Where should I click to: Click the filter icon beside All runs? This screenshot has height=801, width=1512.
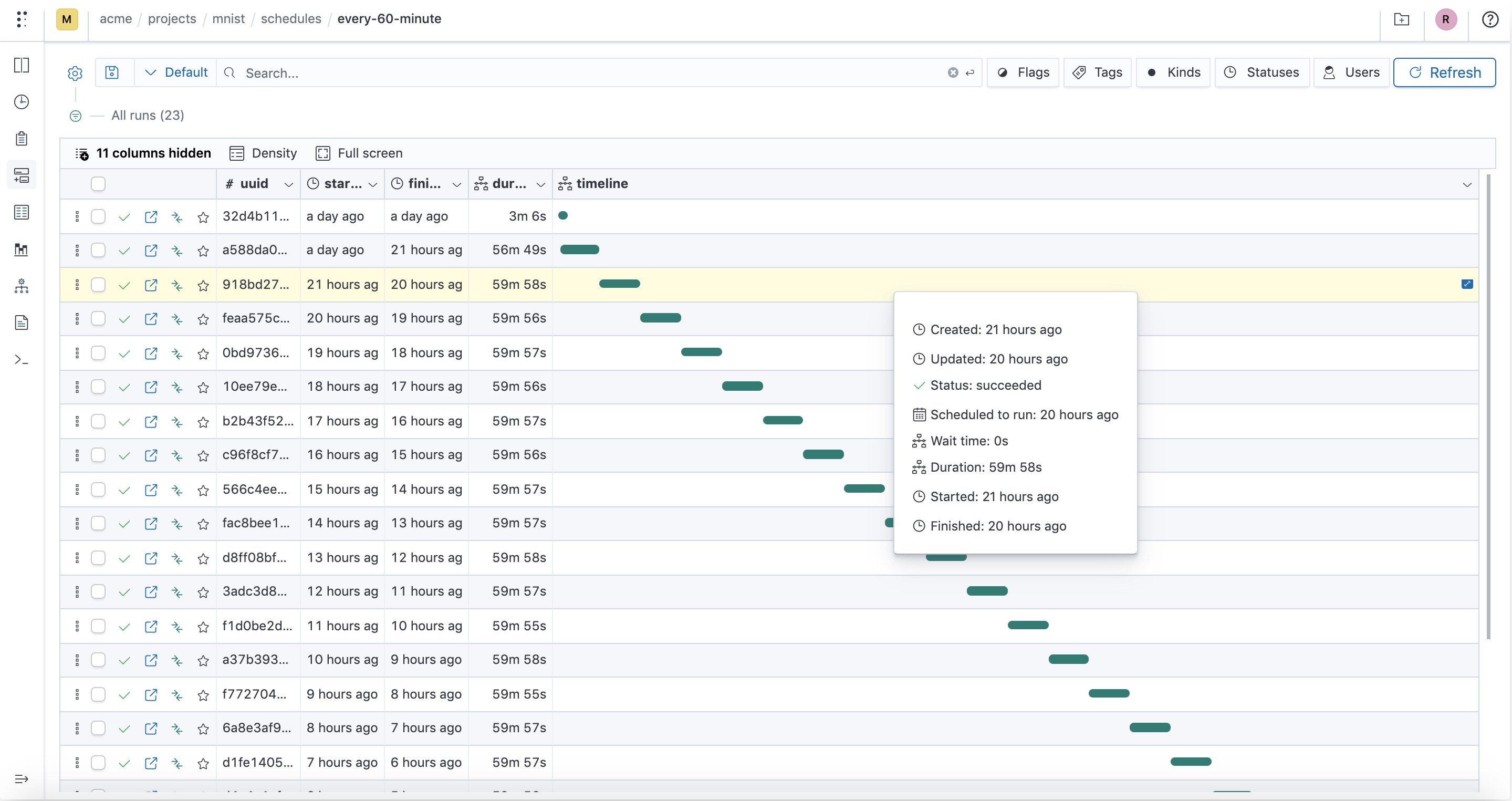pos(76,116)
